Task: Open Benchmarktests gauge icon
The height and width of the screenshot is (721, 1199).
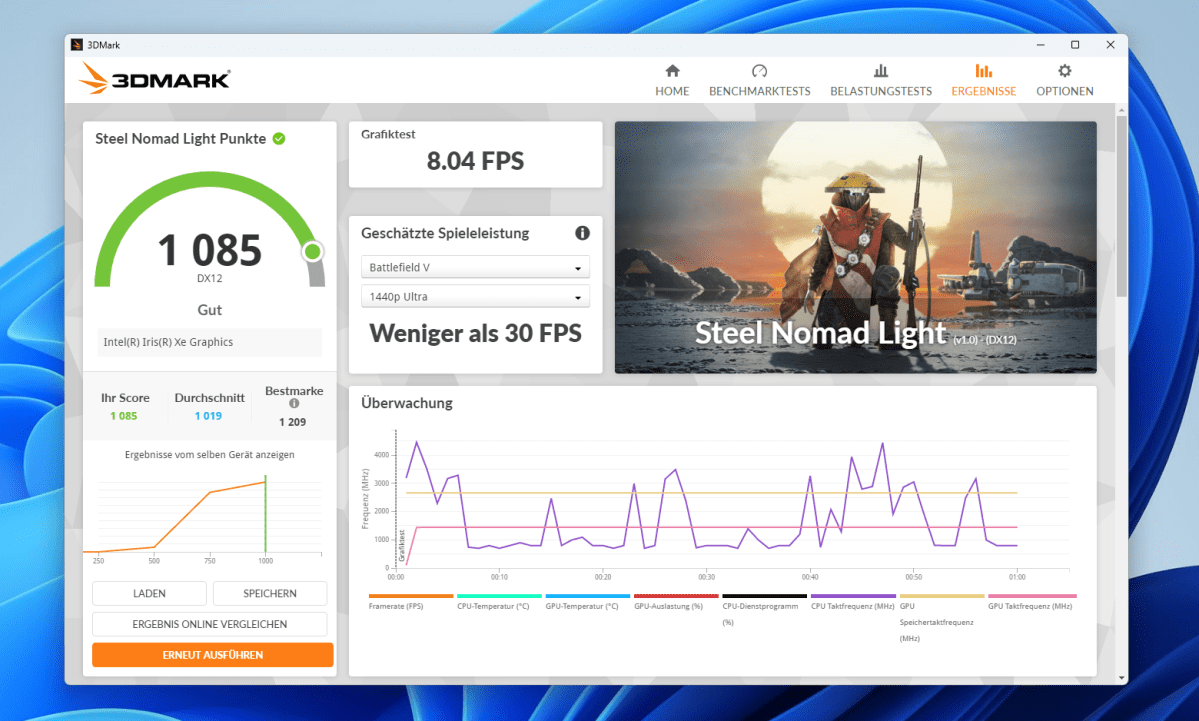Action: (x=759, y=71)
